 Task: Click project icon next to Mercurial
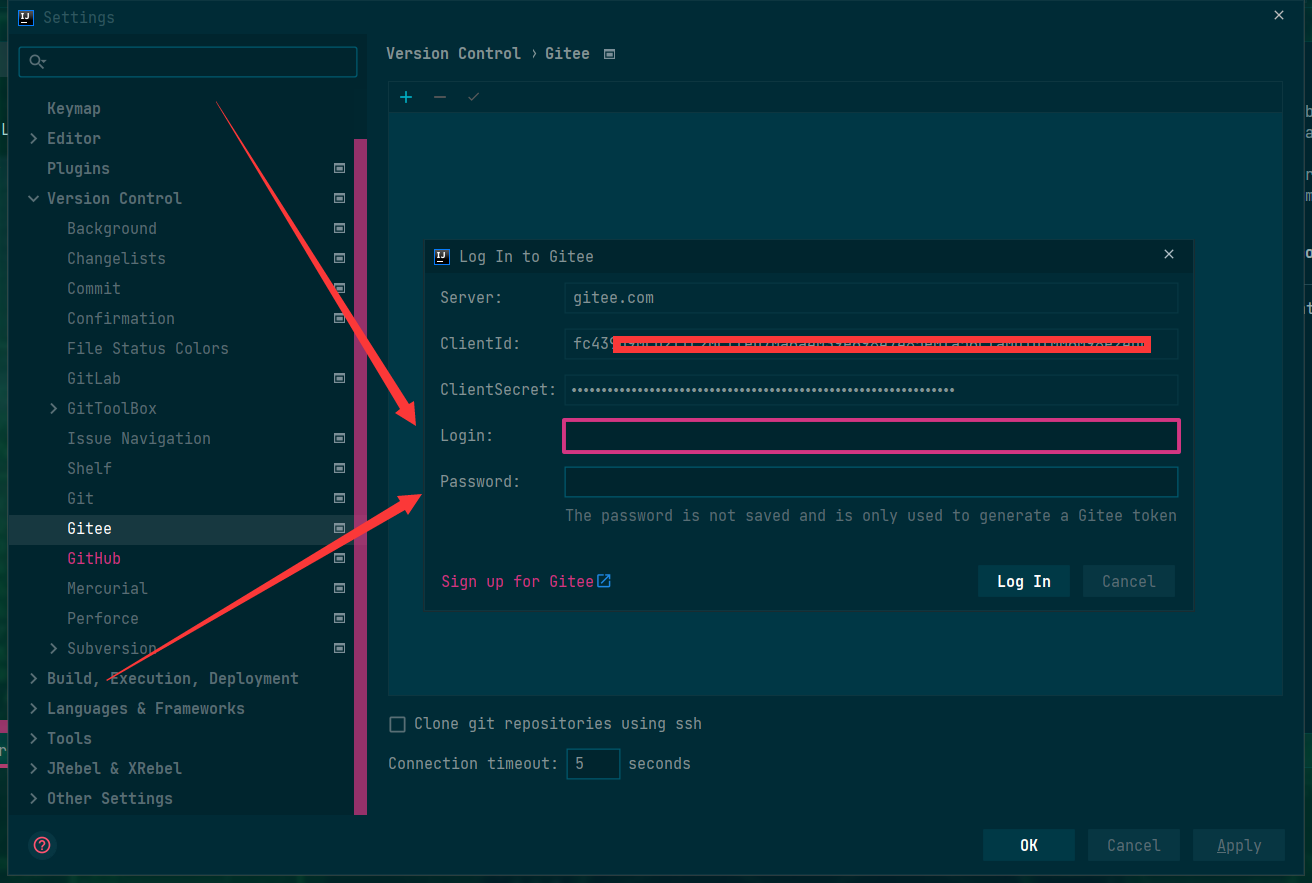340,588
